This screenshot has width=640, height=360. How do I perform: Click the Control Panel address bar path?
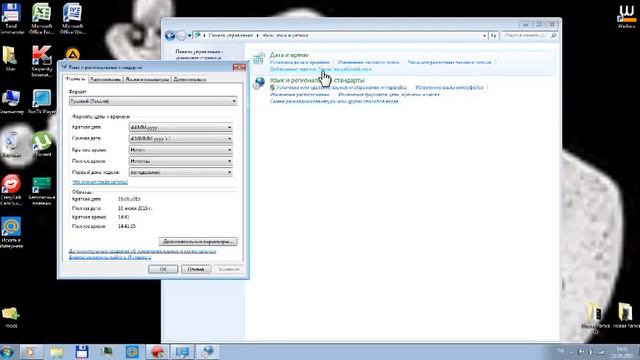tap(339, 36)
